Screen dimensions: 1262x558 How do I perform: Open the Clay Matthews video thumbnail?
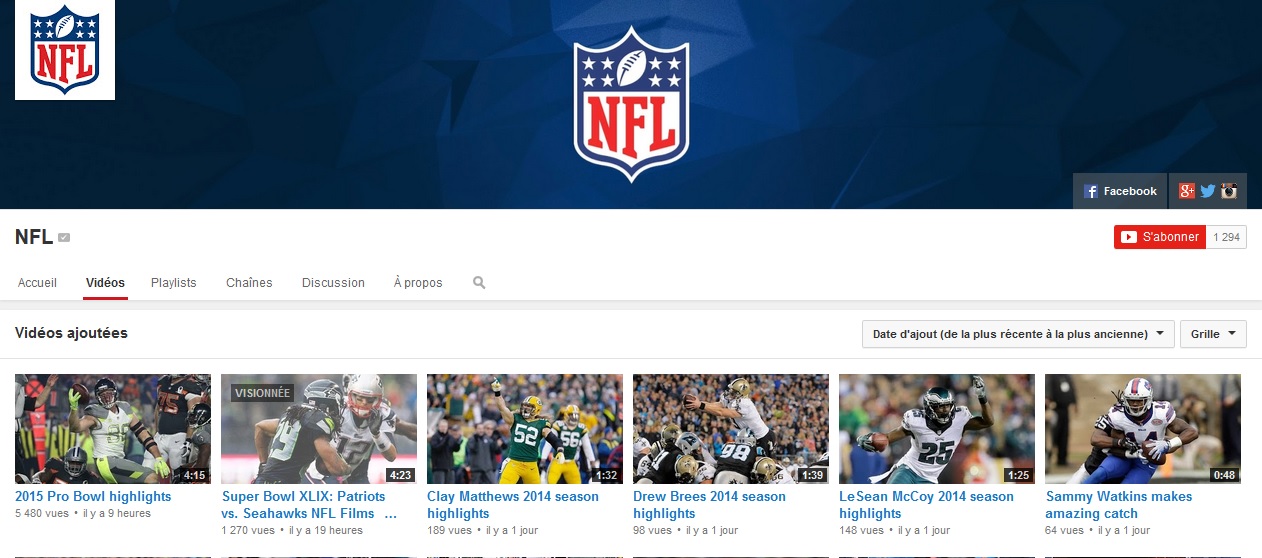pyautogui.click(x=525, y=429)
